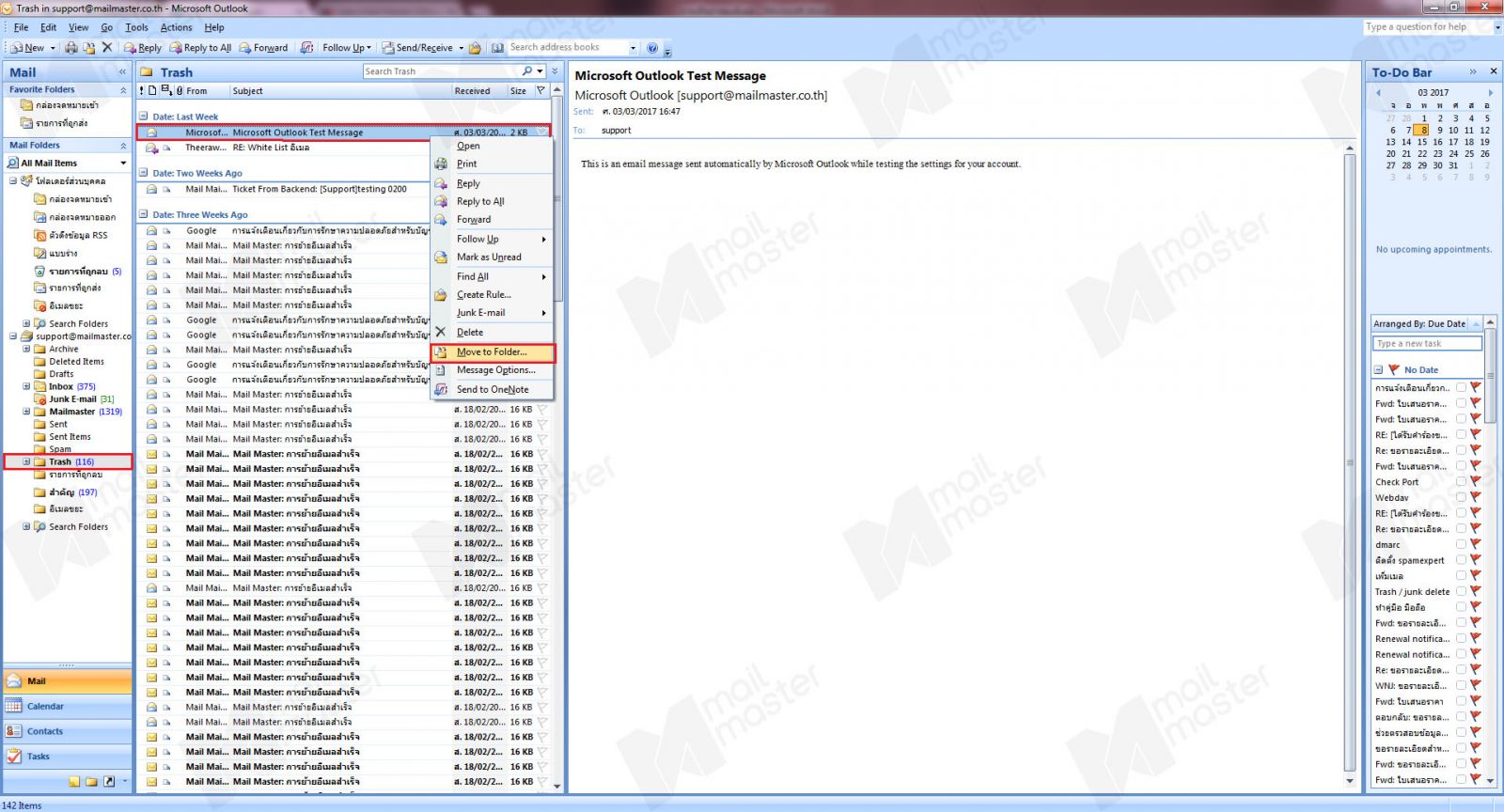Click the Shortcuts icon at navigation bottom
This screenshot has height=812, width=1504.
click(109, 781)
